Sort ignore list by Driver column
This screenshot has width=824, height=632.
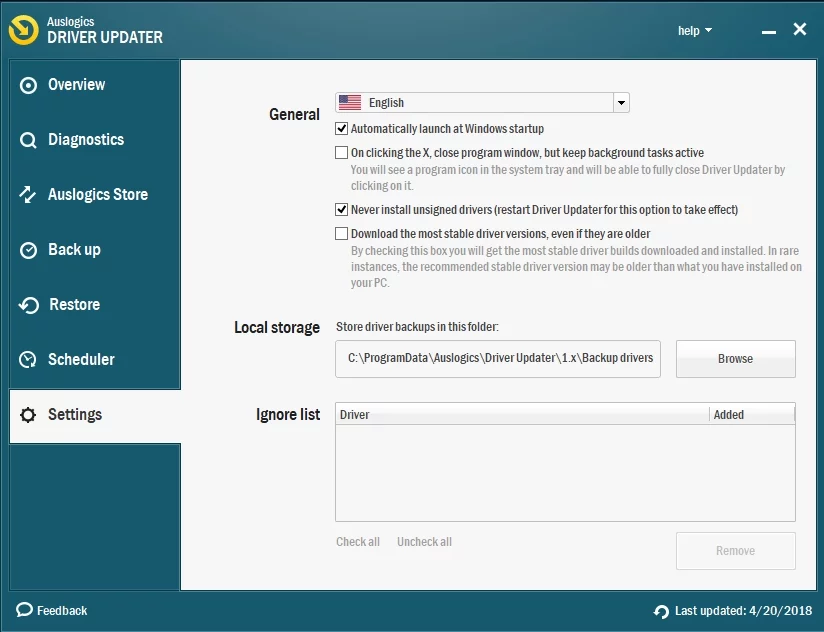[520, 414]
